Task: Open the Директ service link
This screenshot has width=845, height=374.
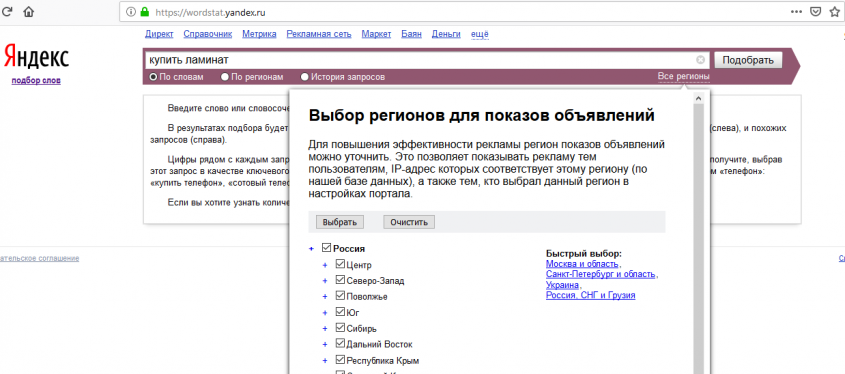Action: (x=159, y=34)
